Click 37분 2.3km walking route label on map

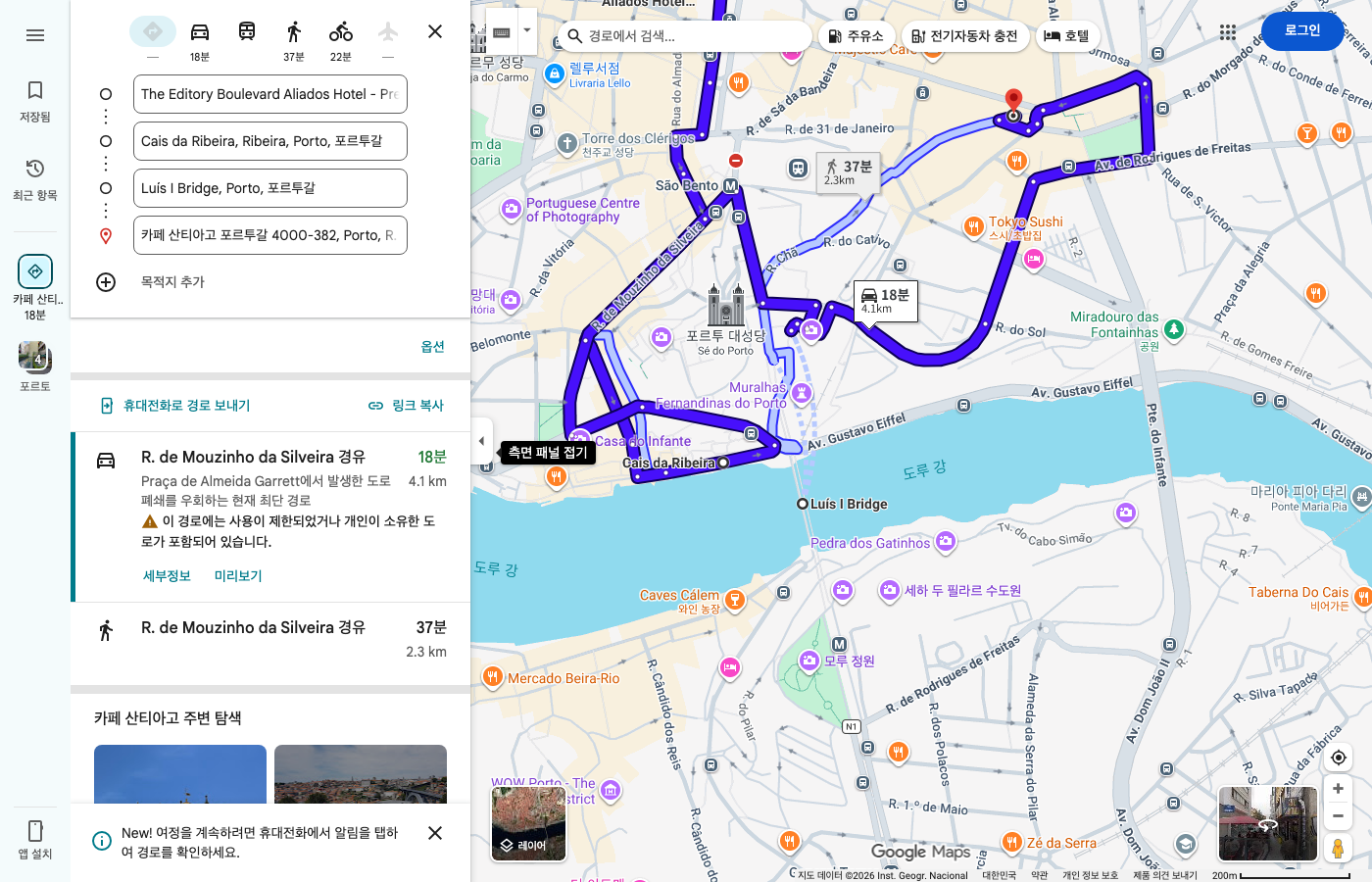[x=849, y=172]
